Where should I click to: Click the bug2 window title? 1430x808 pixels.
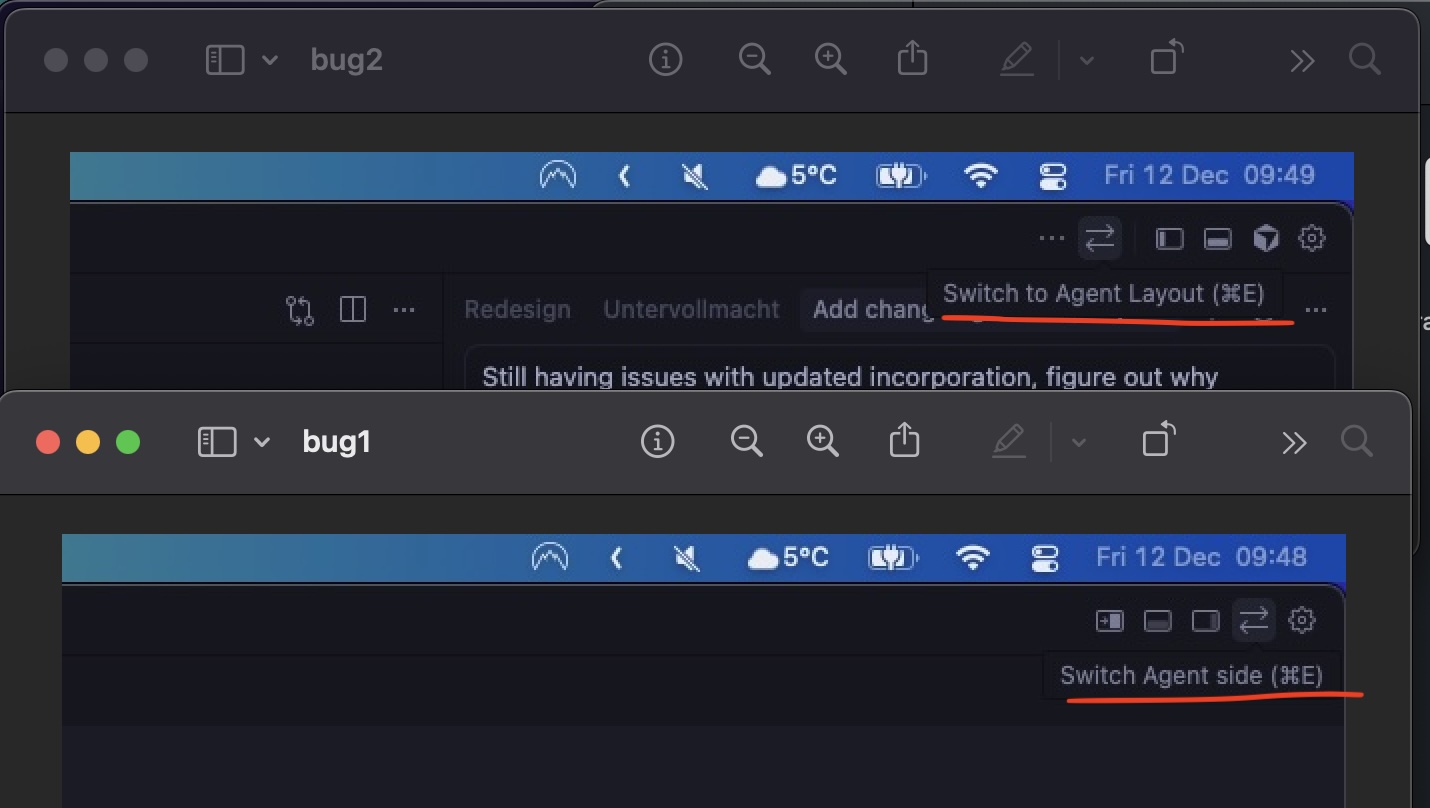pos(346,60)
